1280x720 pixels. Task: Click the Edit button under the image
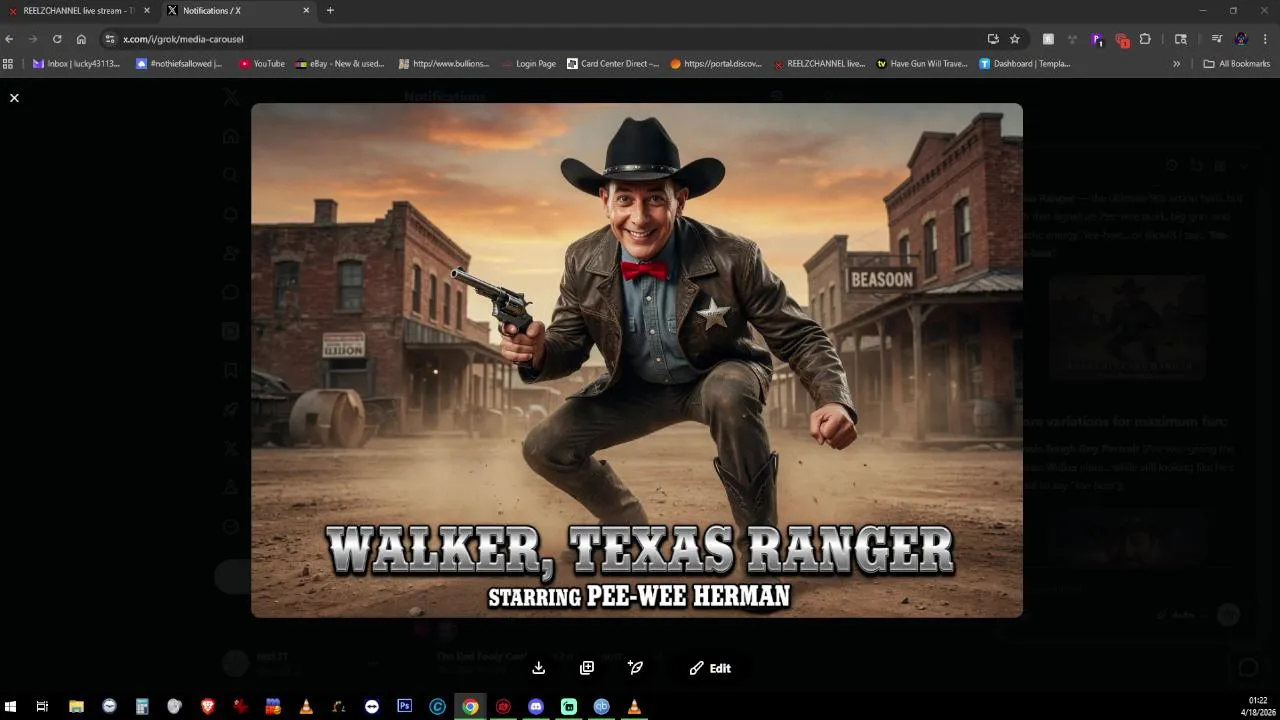pyautogui.click(x=710, y=668)
